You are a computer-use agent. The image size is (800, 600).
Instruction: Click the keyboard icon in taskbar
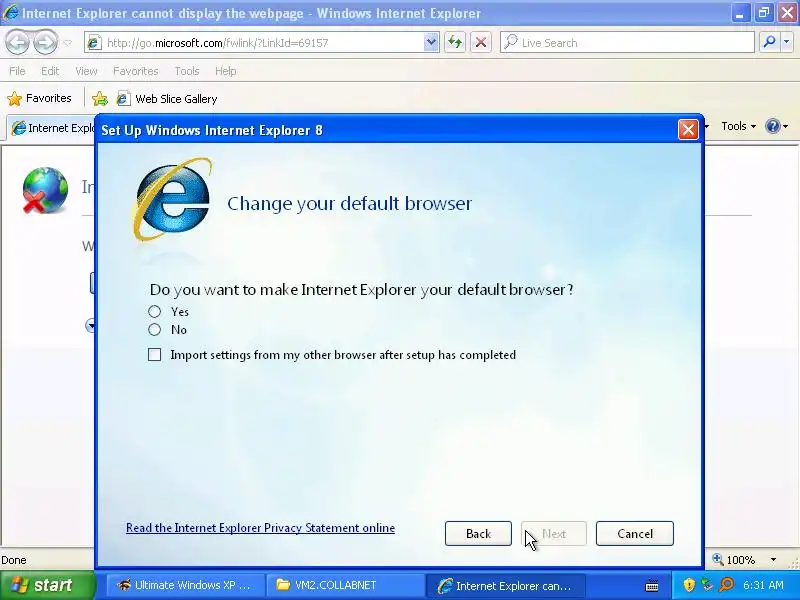(x=652, y=586)
